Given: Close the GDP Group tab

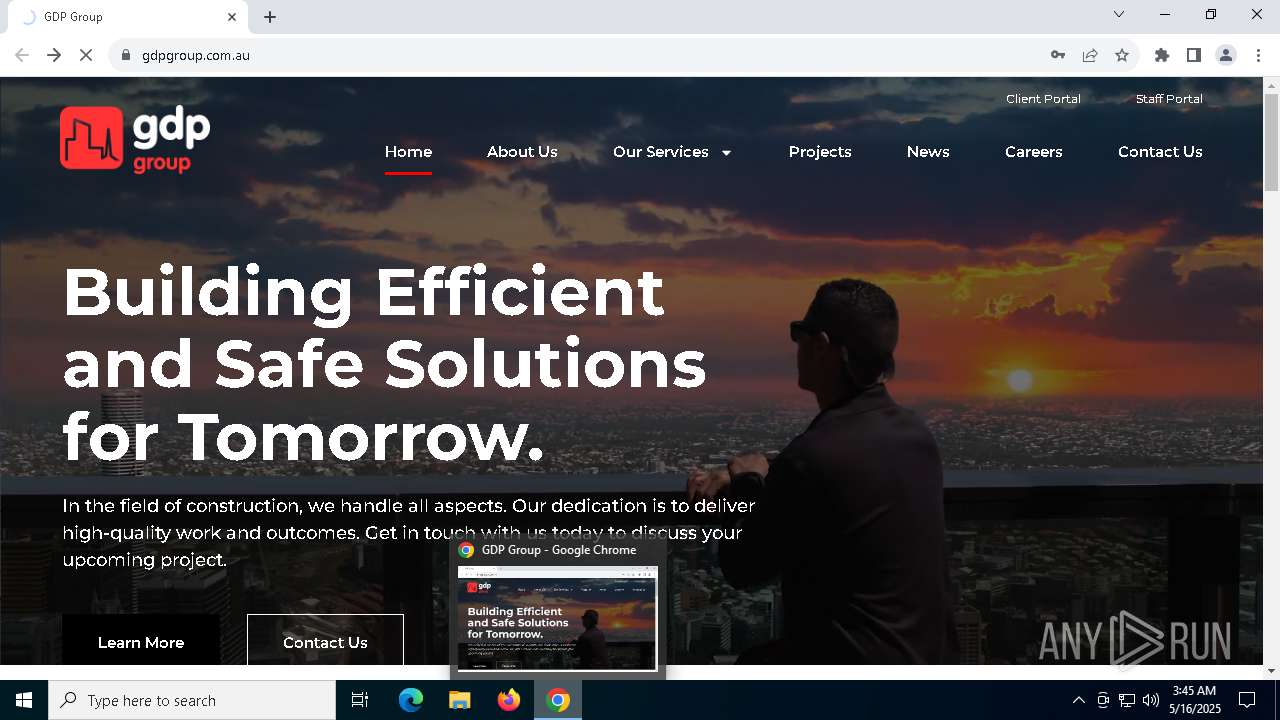Looking at the screenshot, I should 232,17.
